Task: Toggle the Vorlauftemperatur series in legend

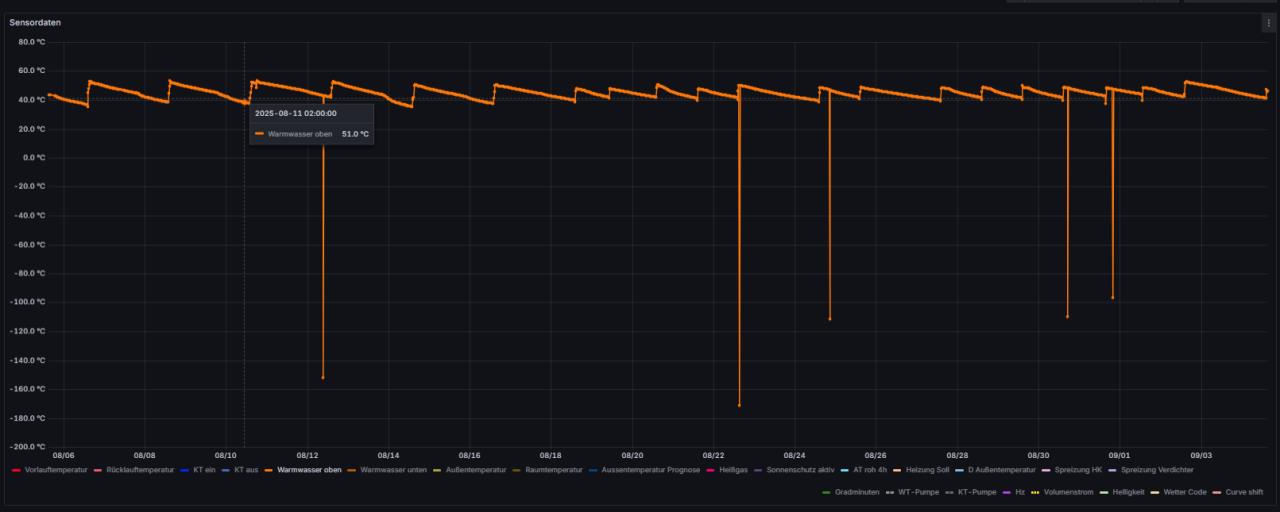Action: click(56, 470)
